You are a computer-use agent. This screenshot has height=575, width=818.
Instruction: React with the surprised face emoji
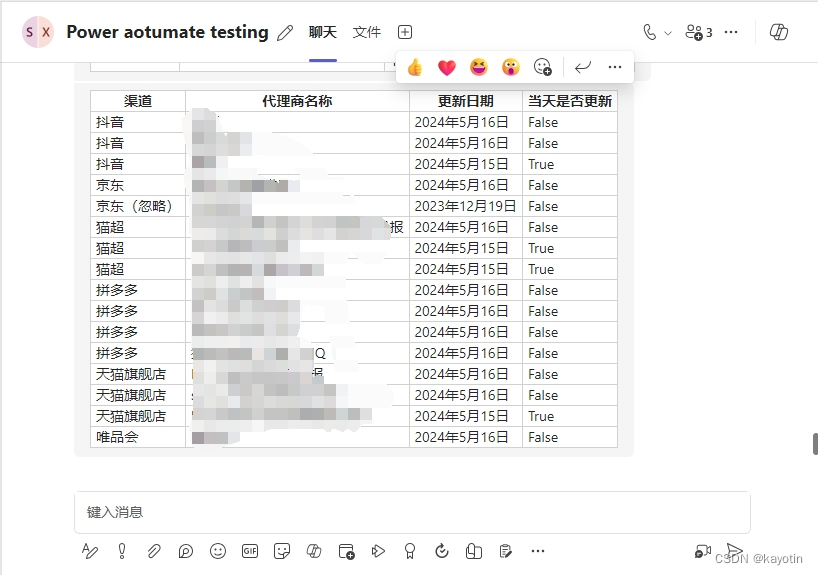pos(511,67)
